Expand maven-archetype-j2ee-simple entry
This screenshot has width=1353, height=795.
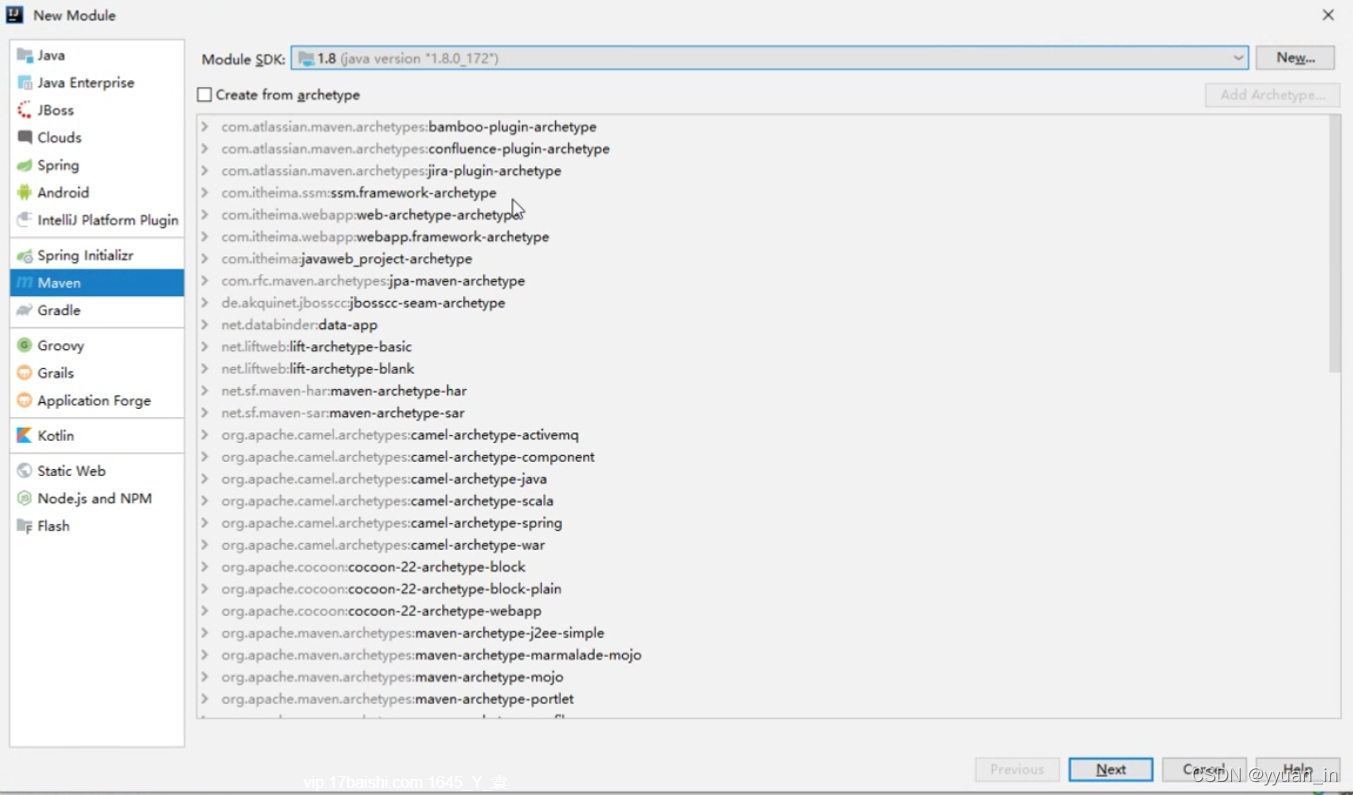pyautogui.click(x=205, y=633)
